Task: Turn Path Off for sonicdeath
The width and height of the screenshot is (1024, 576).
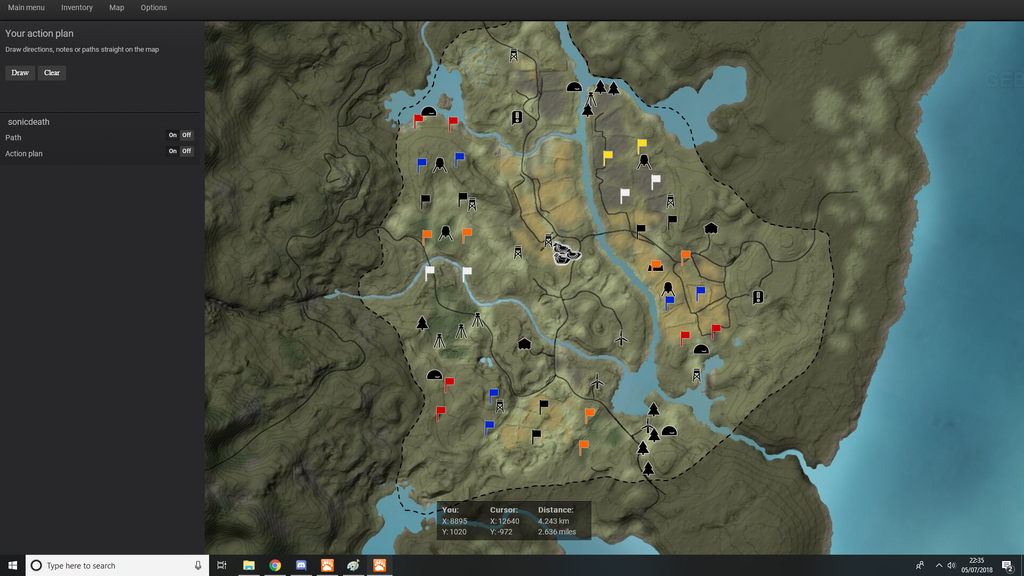Action: (187, 135)
